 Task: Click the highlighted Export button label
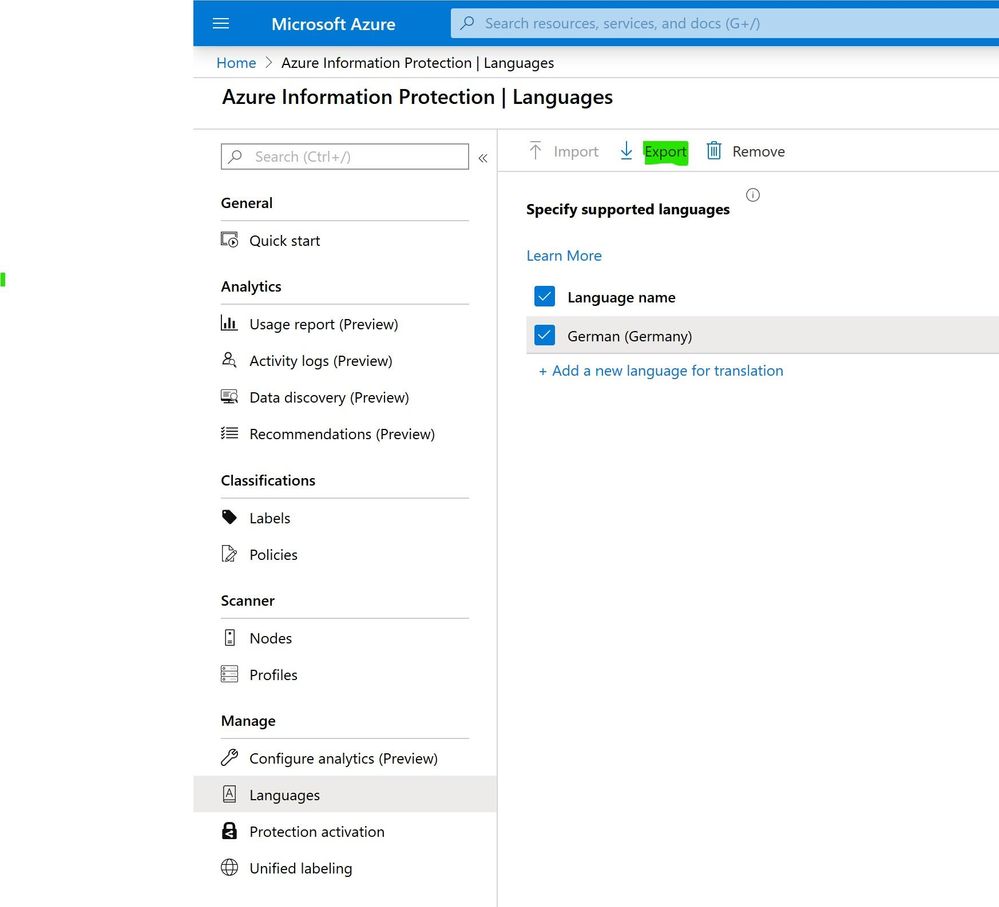(x=665, y=152)
